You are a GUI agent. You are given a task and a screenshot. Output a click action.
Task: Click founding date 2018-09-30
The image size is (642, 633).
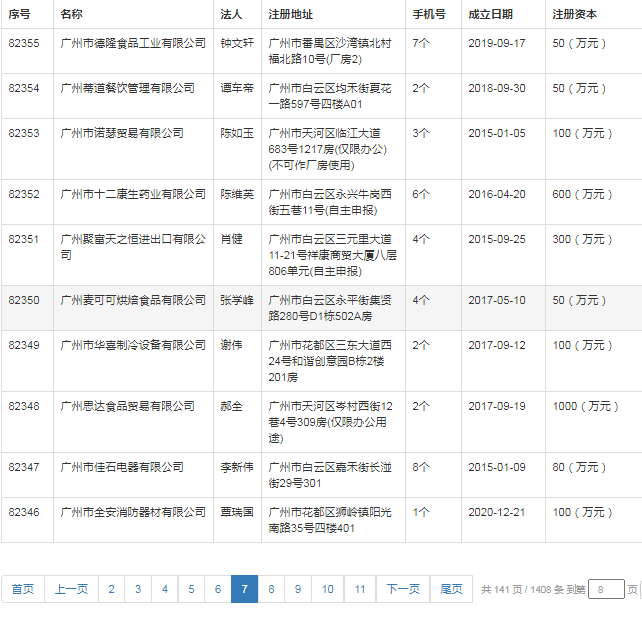tap(497, 88)
